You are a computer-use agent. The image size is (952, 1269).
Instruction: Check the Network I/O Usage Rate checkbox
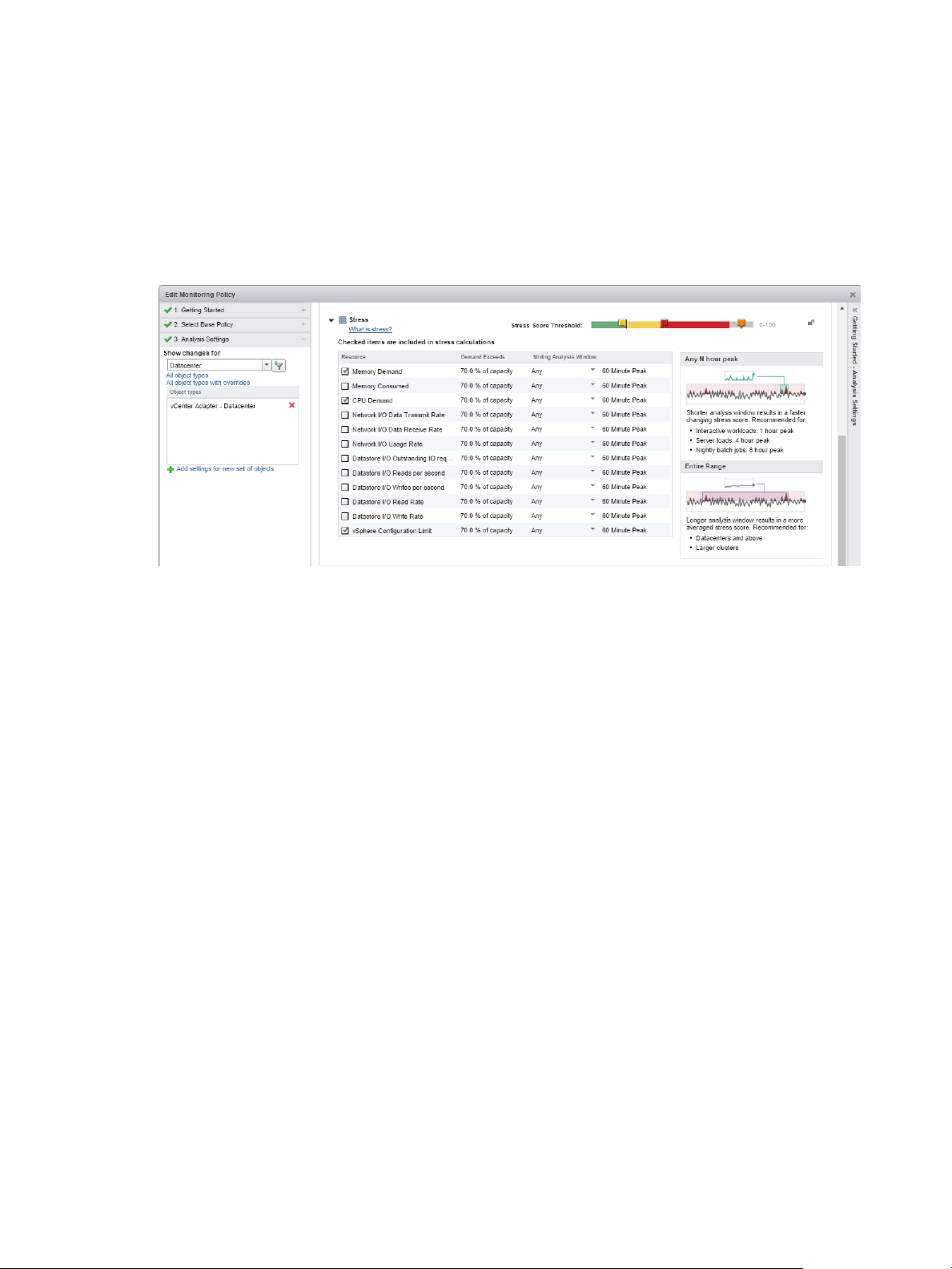(345, 444)
